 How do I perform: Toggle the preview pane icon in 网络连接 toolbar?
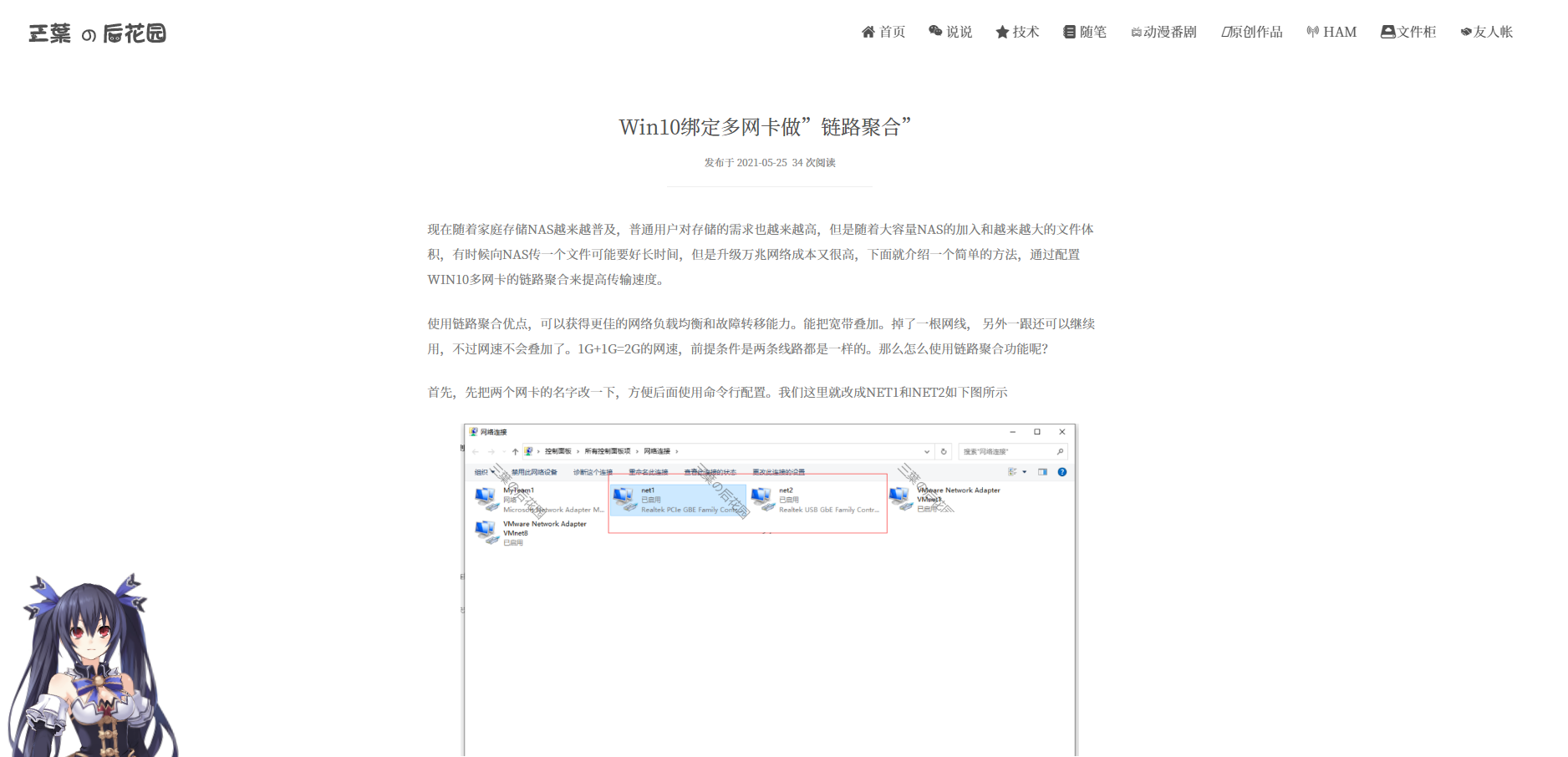pos(1042,471)
